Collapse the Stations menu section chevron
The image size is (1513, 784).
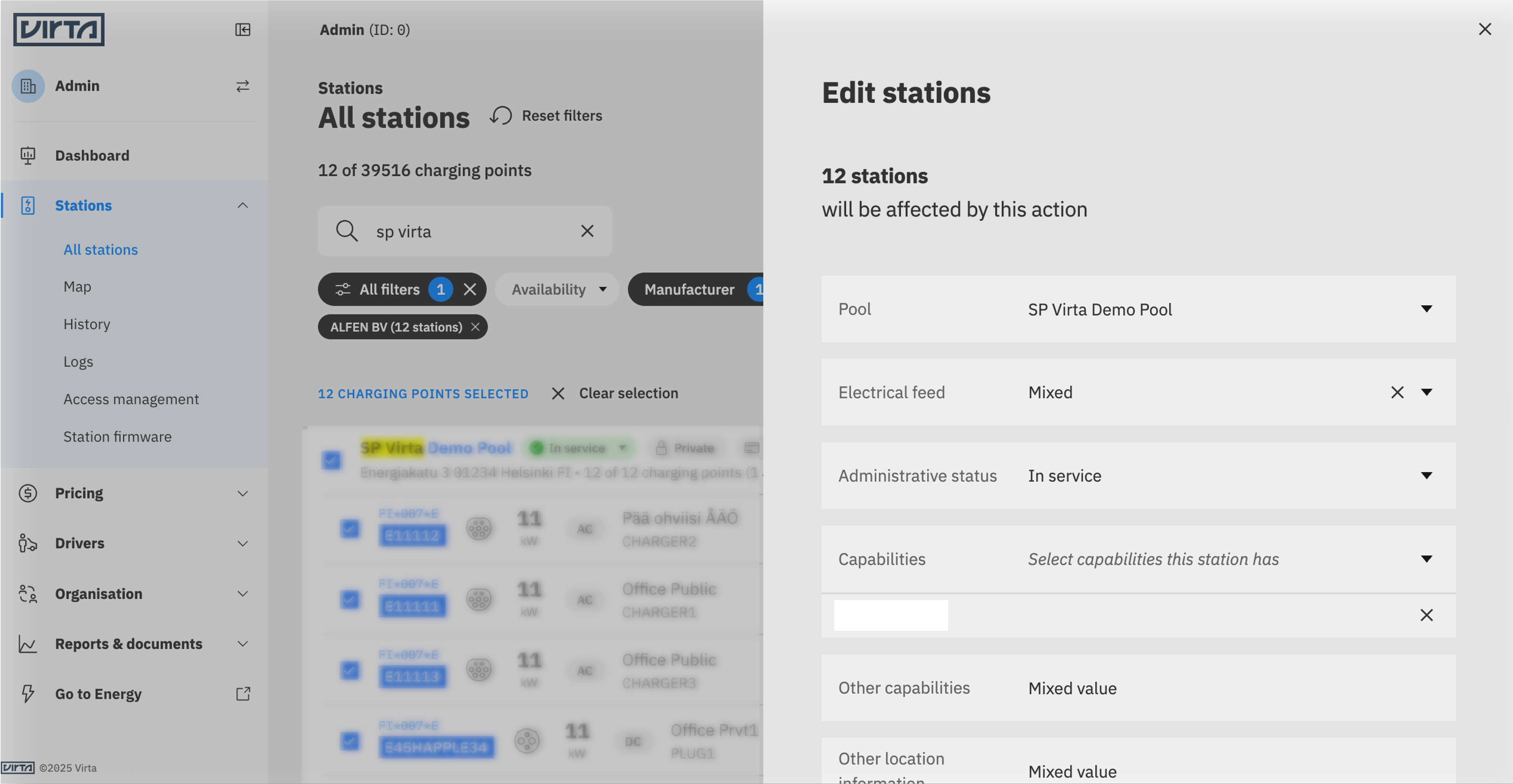[242, 205]
